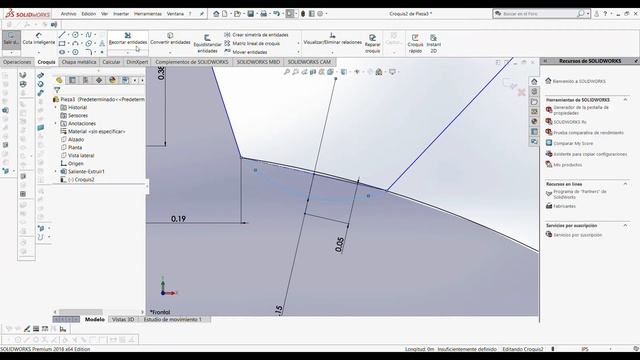Screen dimensions: 640x360
Task: Click Matriz lineal de croquis
Action: tap(252, 43)
